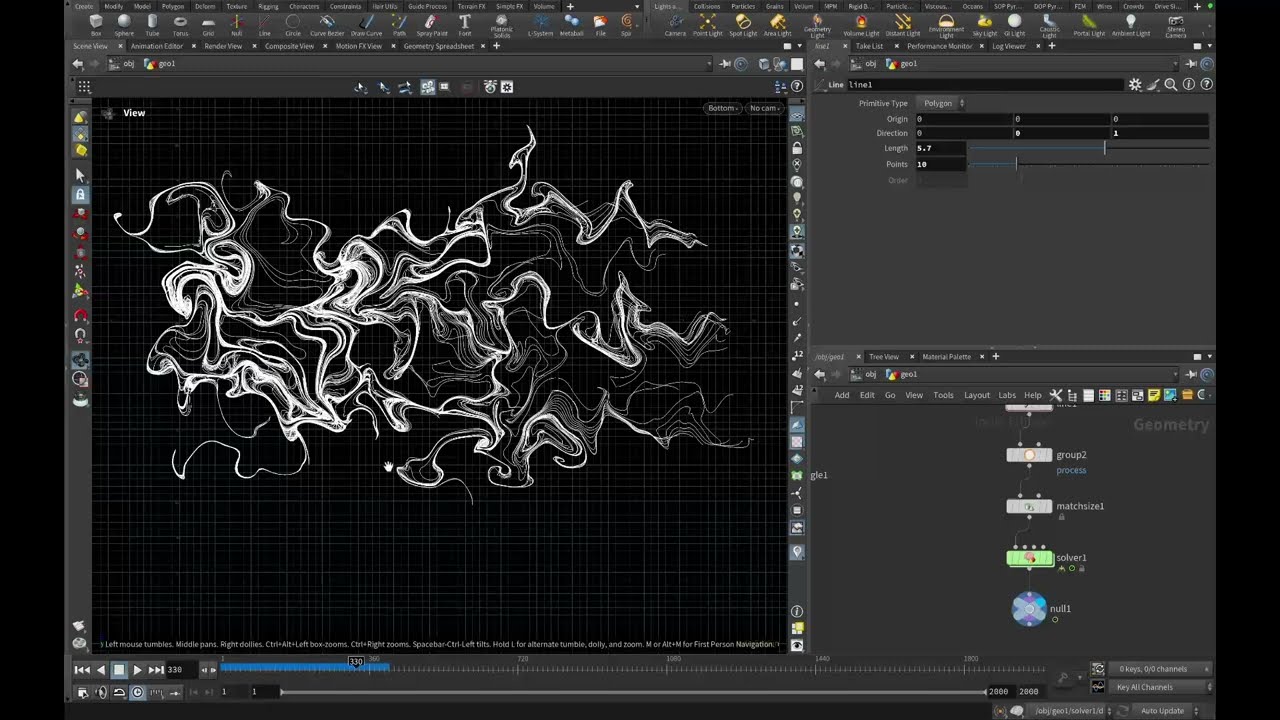Expand the scene view path dropdown arrow
The width and height of the screenshot is (1280, 720).
coord(710,64)
